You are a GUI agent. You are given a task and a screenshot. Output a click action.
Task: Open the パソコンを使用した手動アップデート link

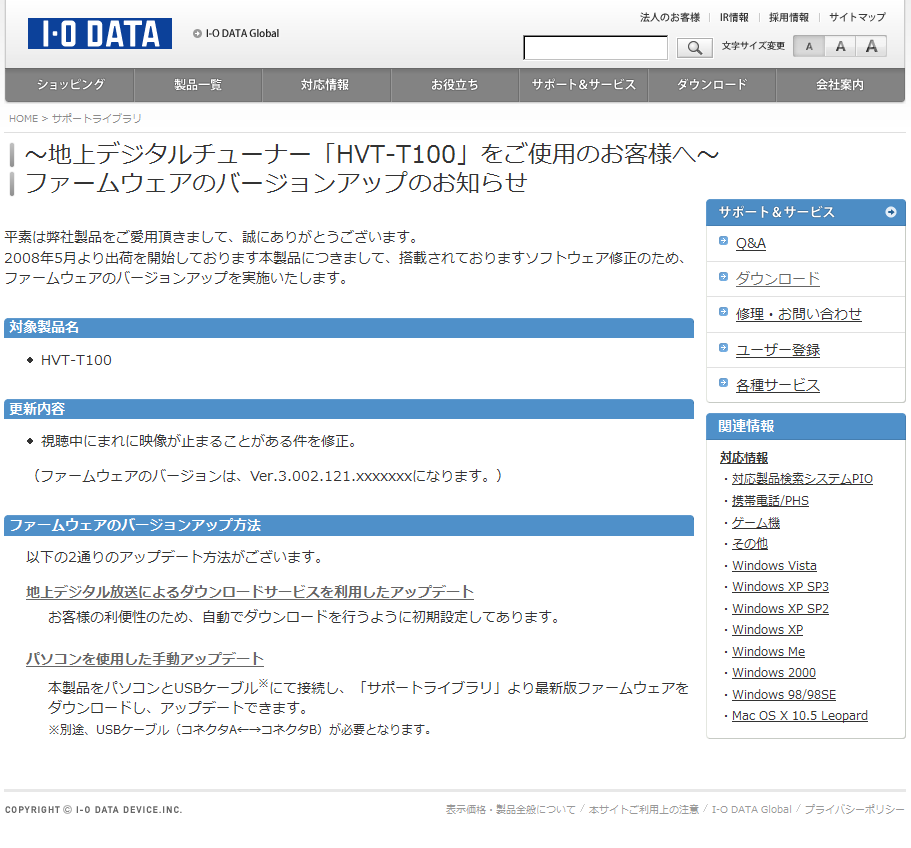(145, 659)
